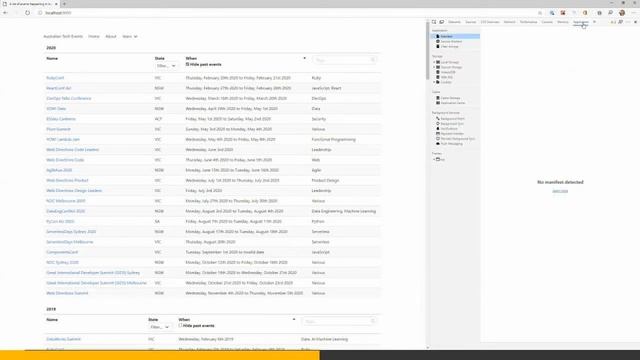This screenshot has height=360, width=640.
Task: Open Notifications background service
Action: tap(449, 129)
